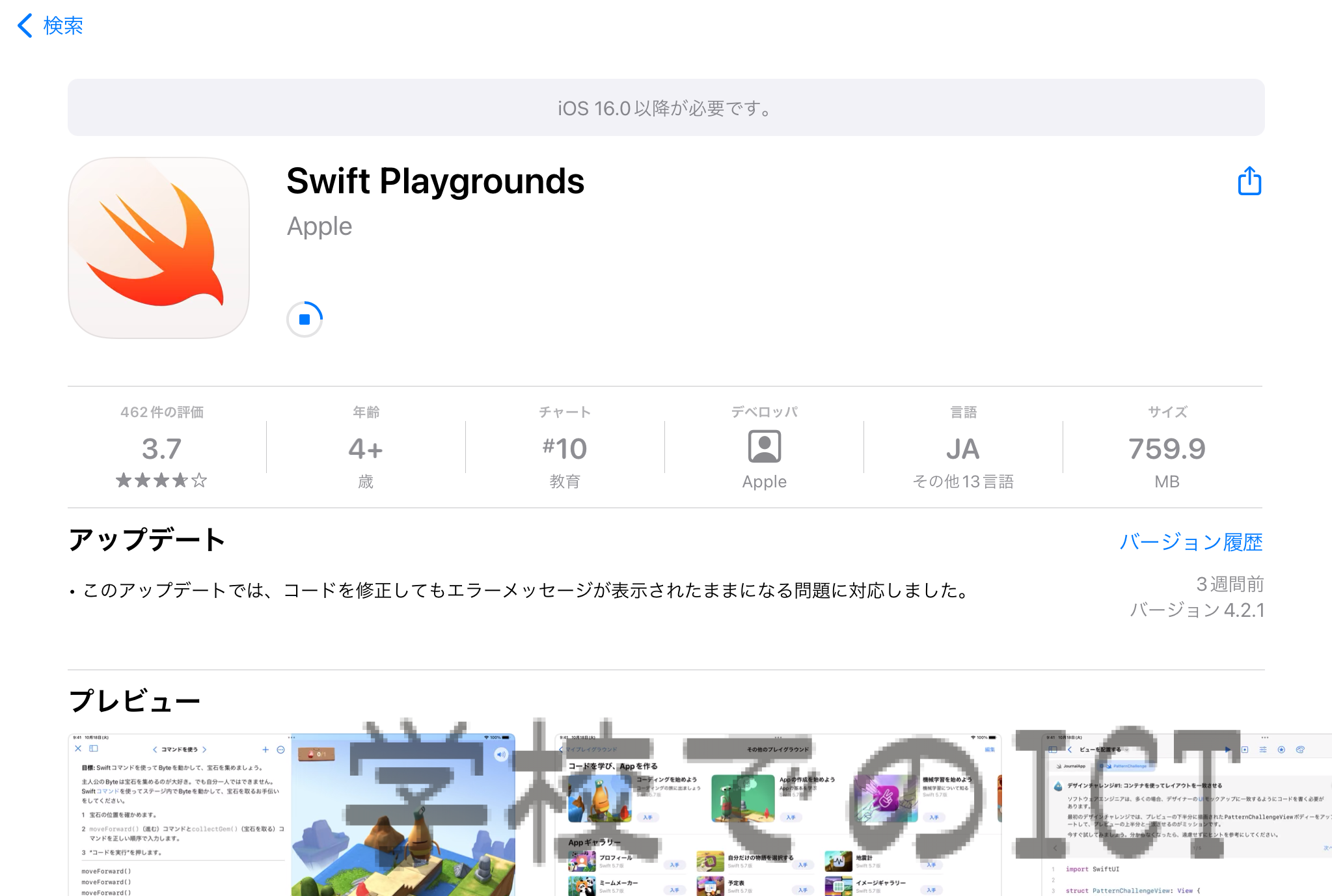Screen dimensions: 1332x896
Task: Tap the 759.9 MB size info
Action: [1167, 448]
